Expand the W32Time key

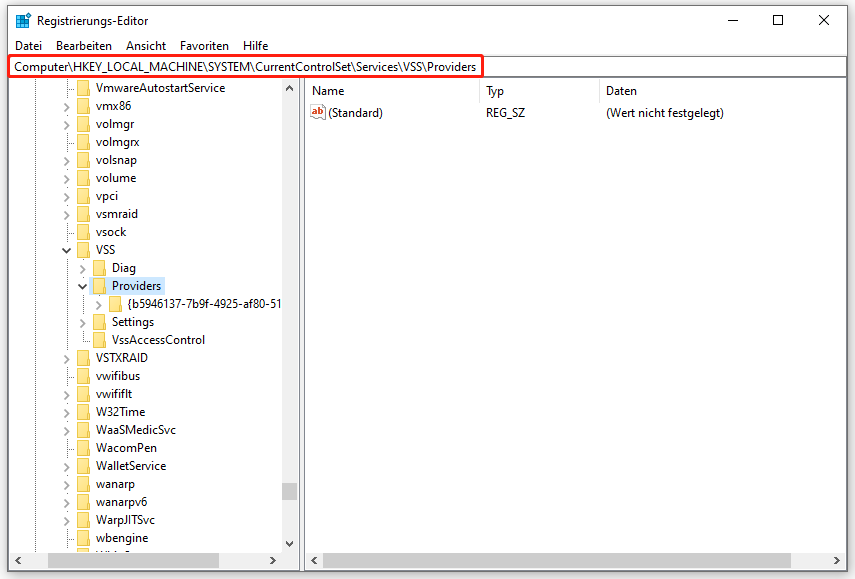(67, 412)
